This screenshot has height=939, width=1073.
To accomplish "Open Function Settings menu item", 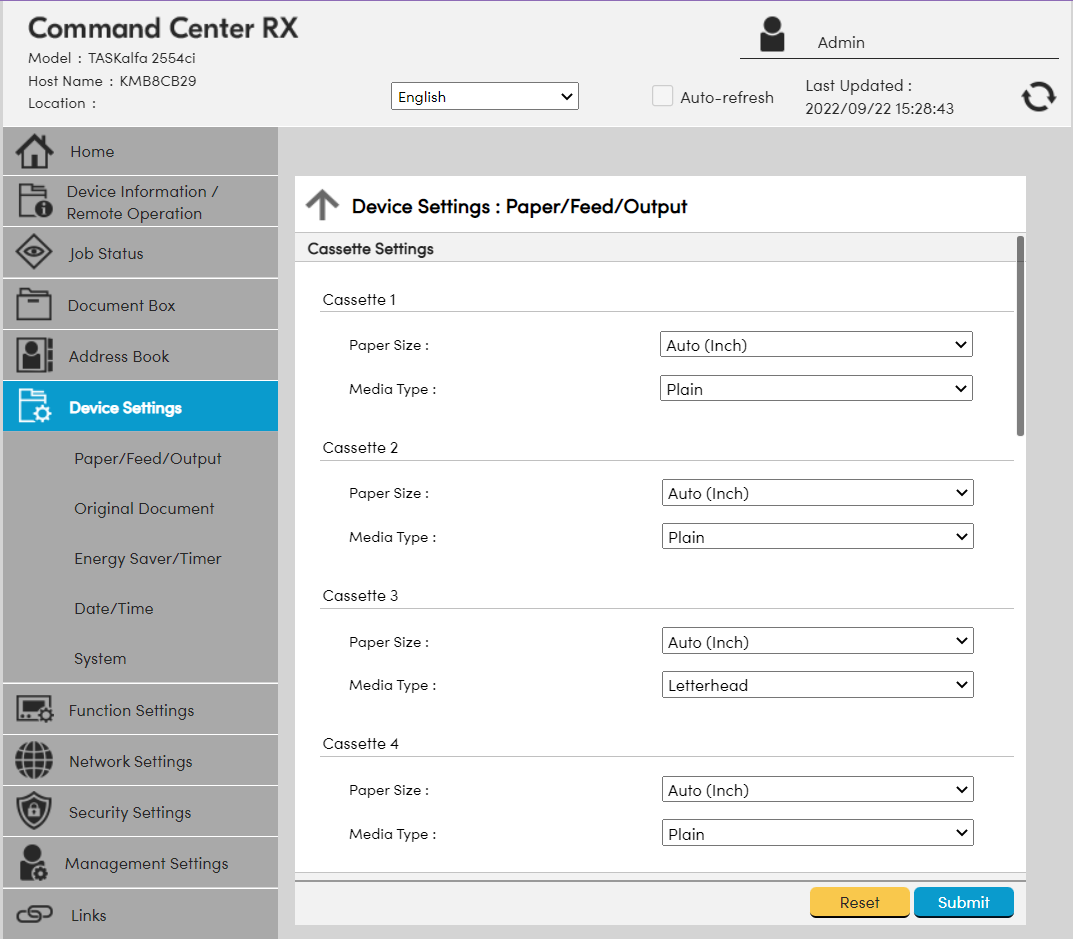I will click(x=140, y=710).
